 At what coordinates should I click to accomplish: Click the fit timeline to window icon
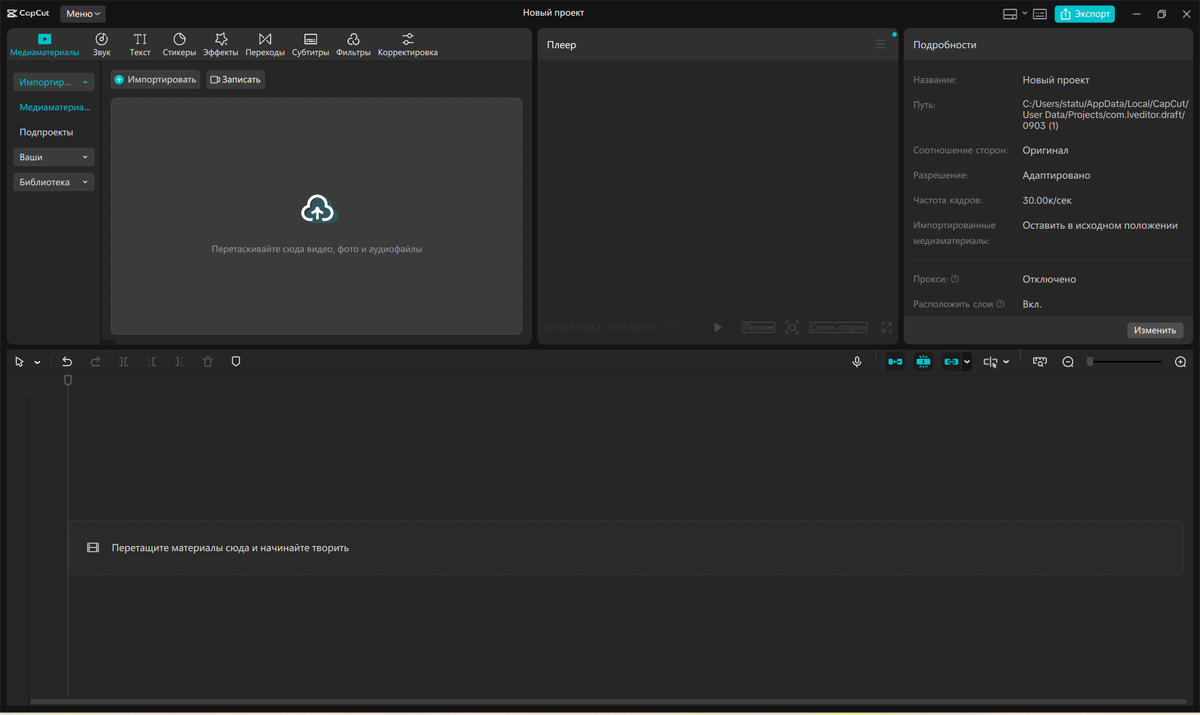[1040, 362]
